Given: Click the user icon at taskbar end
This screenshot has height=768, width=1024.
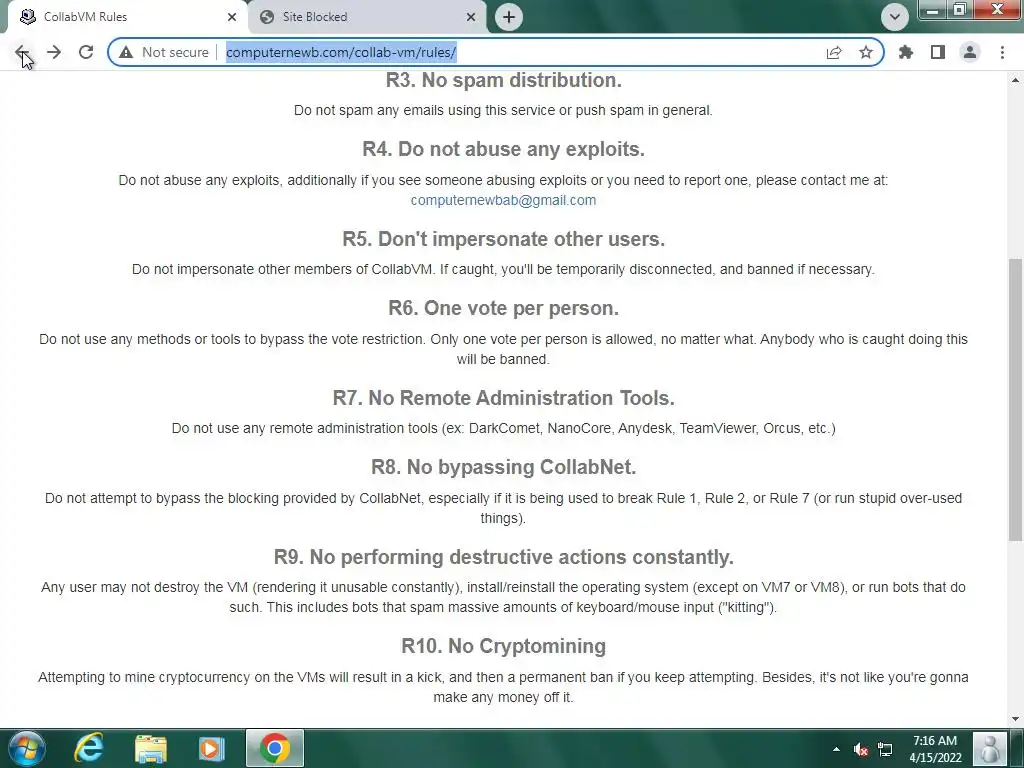Looking at the screenshot, I should 990,749.
